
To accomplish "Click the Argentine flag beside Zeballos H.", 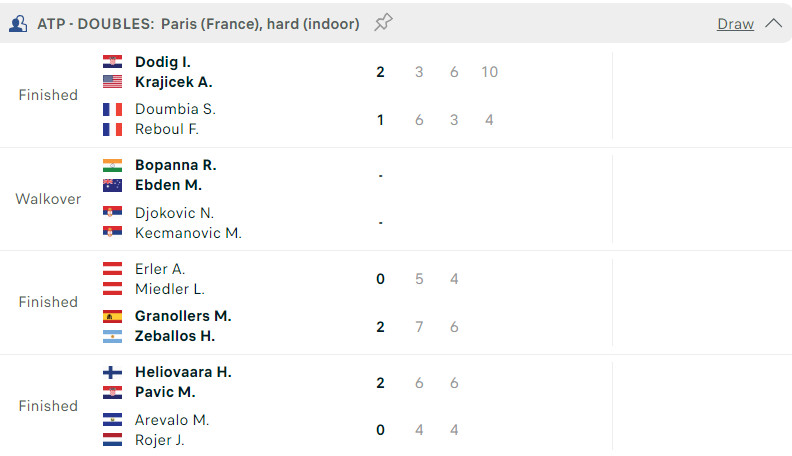I will 112,336.
